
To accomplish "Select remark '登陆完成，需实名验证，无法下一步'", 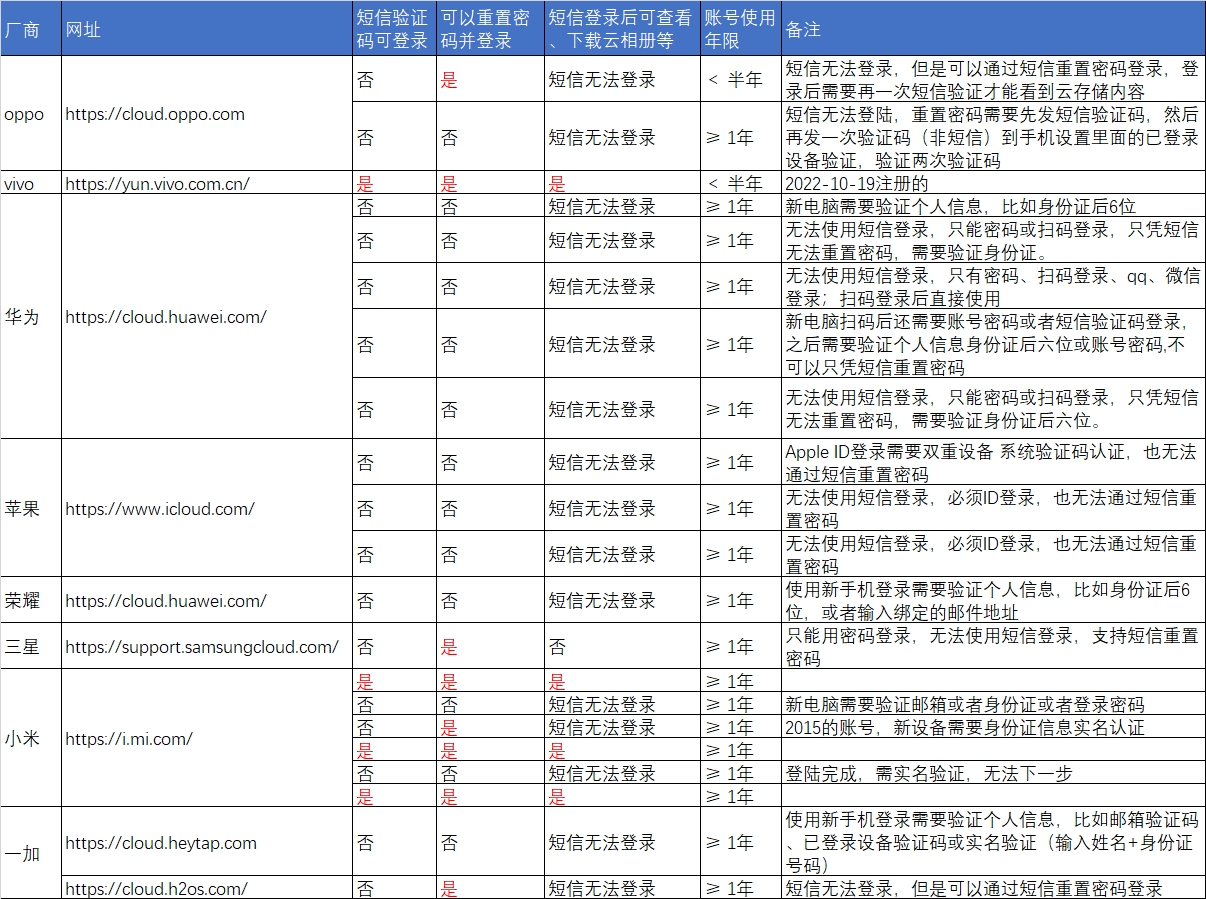I will pyautogui.click(x=992, y=773).
